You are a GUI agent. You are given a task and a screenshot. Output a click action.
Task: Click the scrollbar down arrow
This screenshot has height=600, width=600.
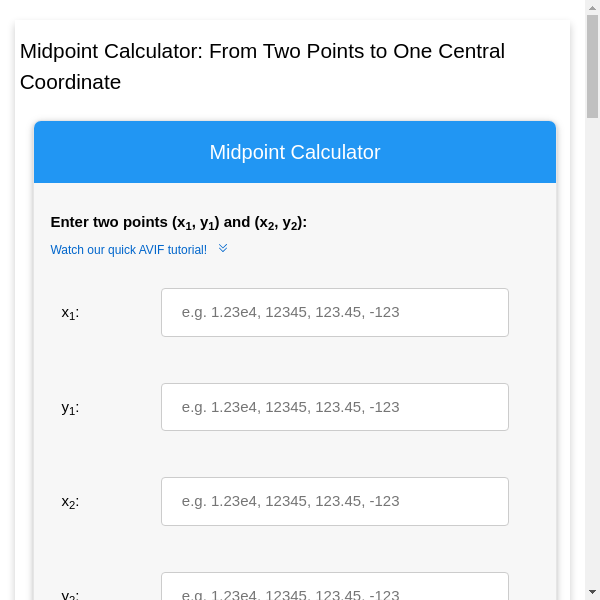coord(592,592)
